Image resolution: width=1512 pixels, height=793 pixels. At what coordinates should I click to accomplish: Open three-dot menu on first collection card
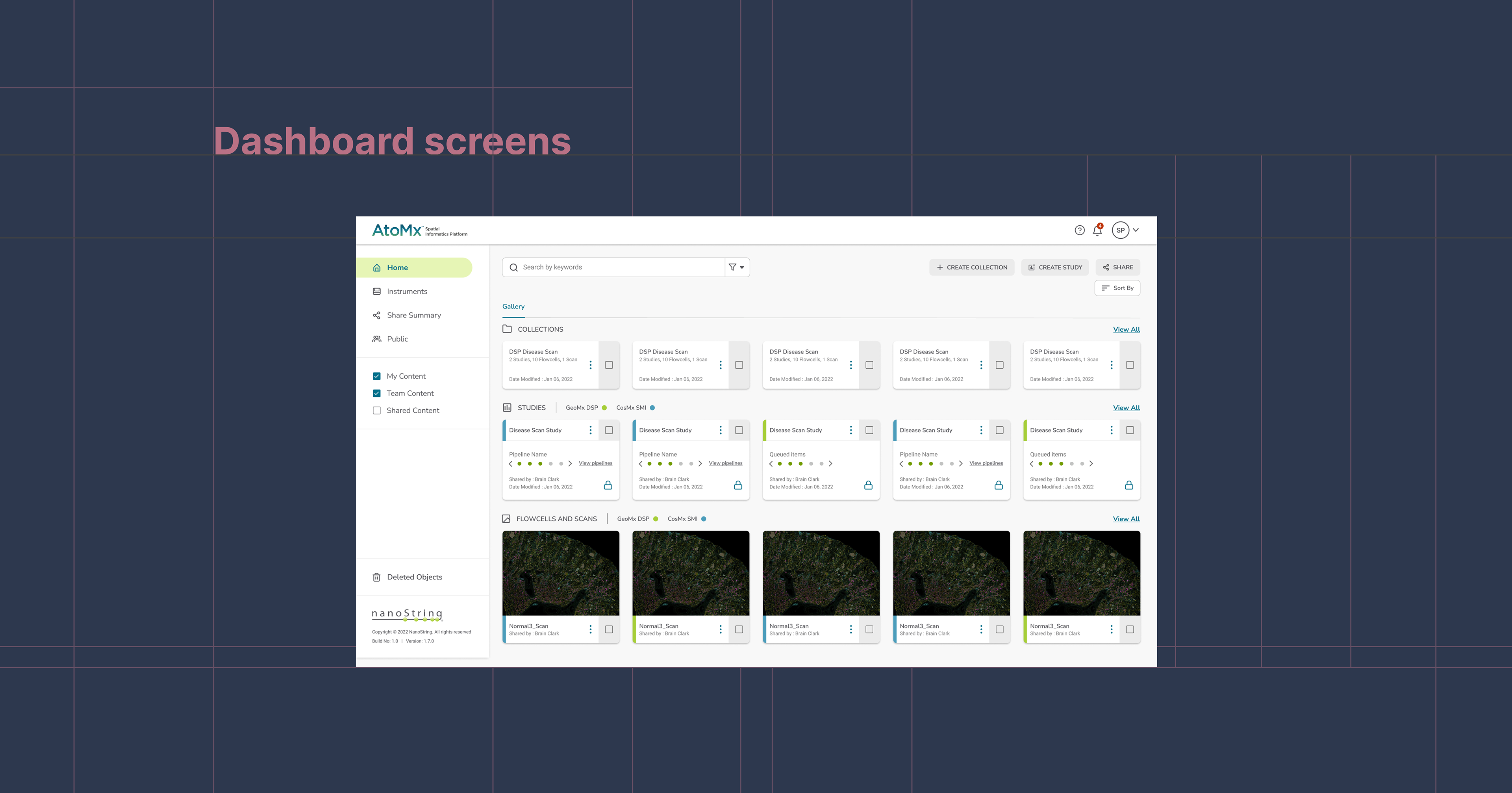pos(591,365)
